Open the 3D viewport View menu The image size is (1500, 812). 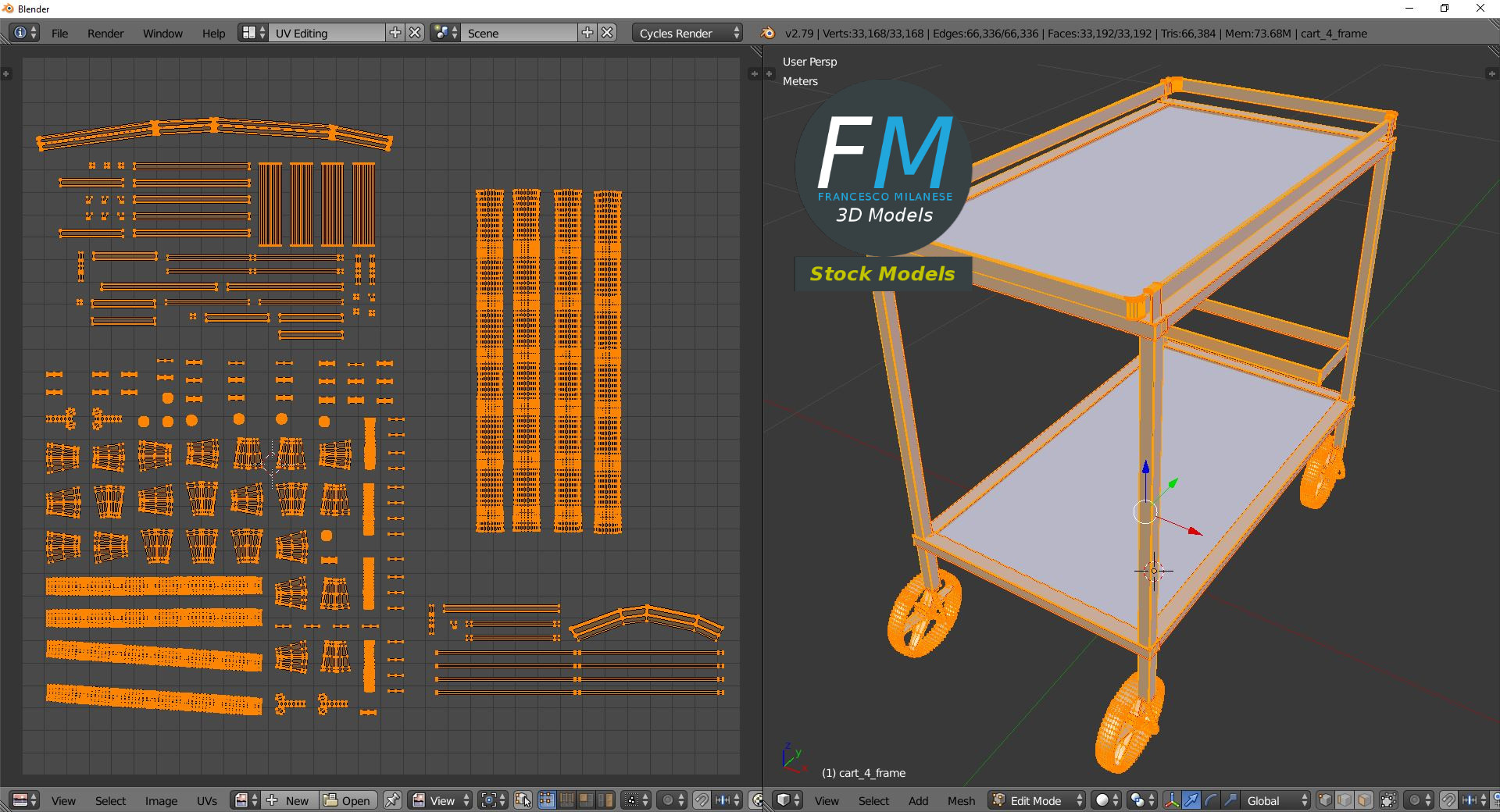click(x=827, y=800)
